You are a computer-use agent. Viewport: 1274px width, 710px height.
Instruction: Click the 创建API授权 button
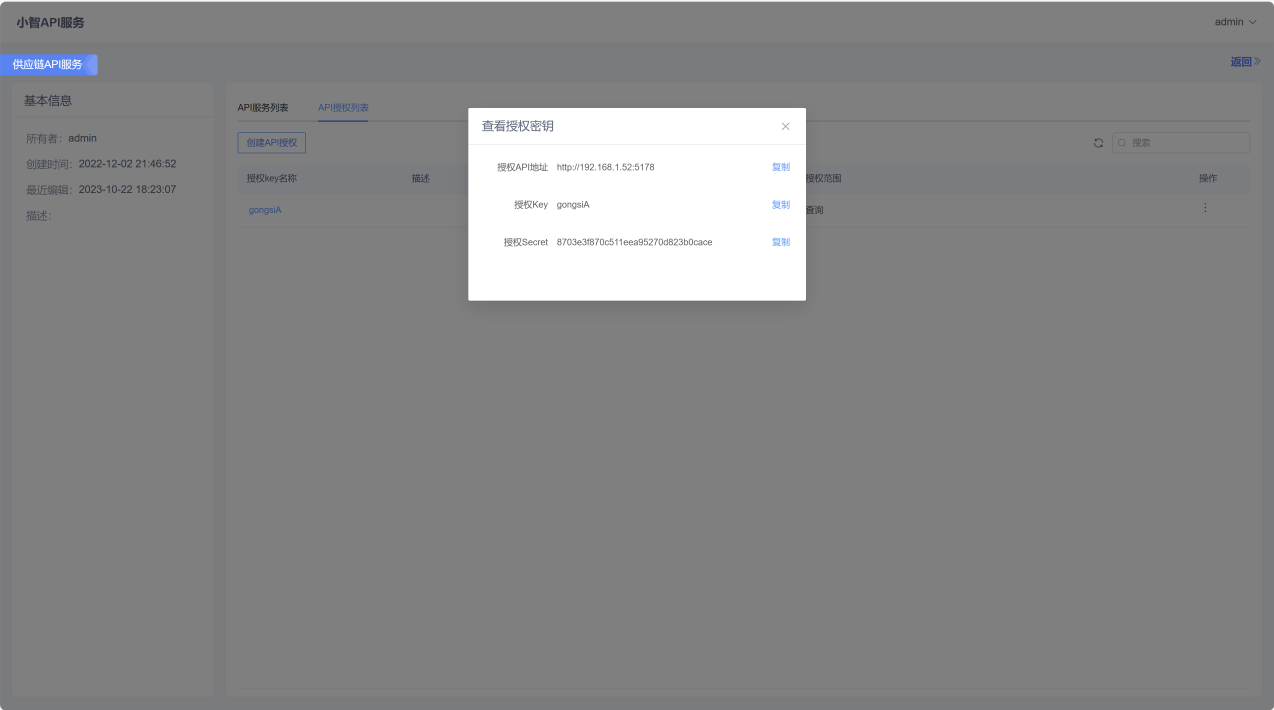pos(272,143)
